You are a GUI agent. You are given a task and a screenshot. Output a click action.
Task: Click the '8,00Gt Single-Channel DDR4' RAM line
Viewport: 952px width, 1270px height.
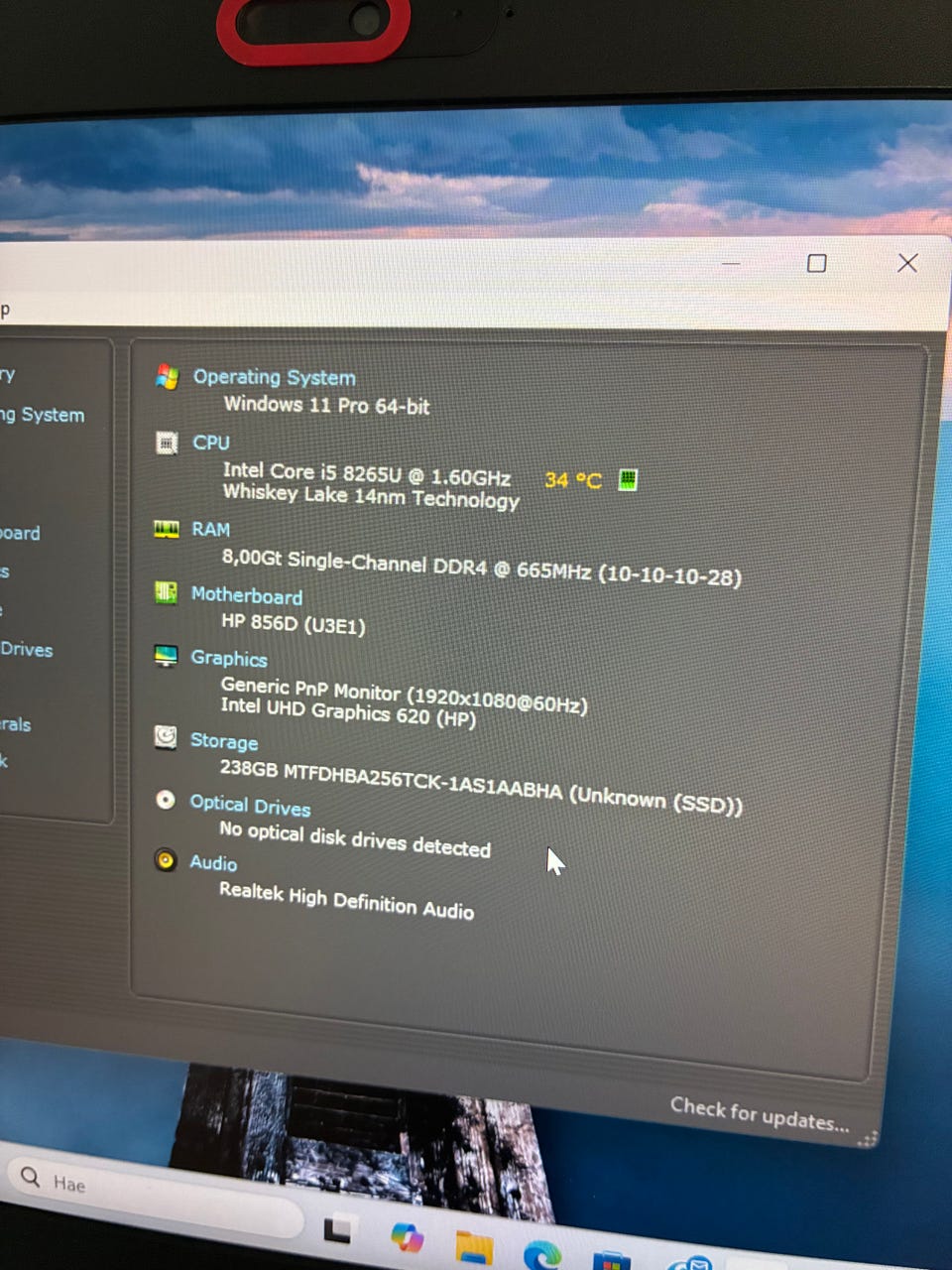[481, 567]
